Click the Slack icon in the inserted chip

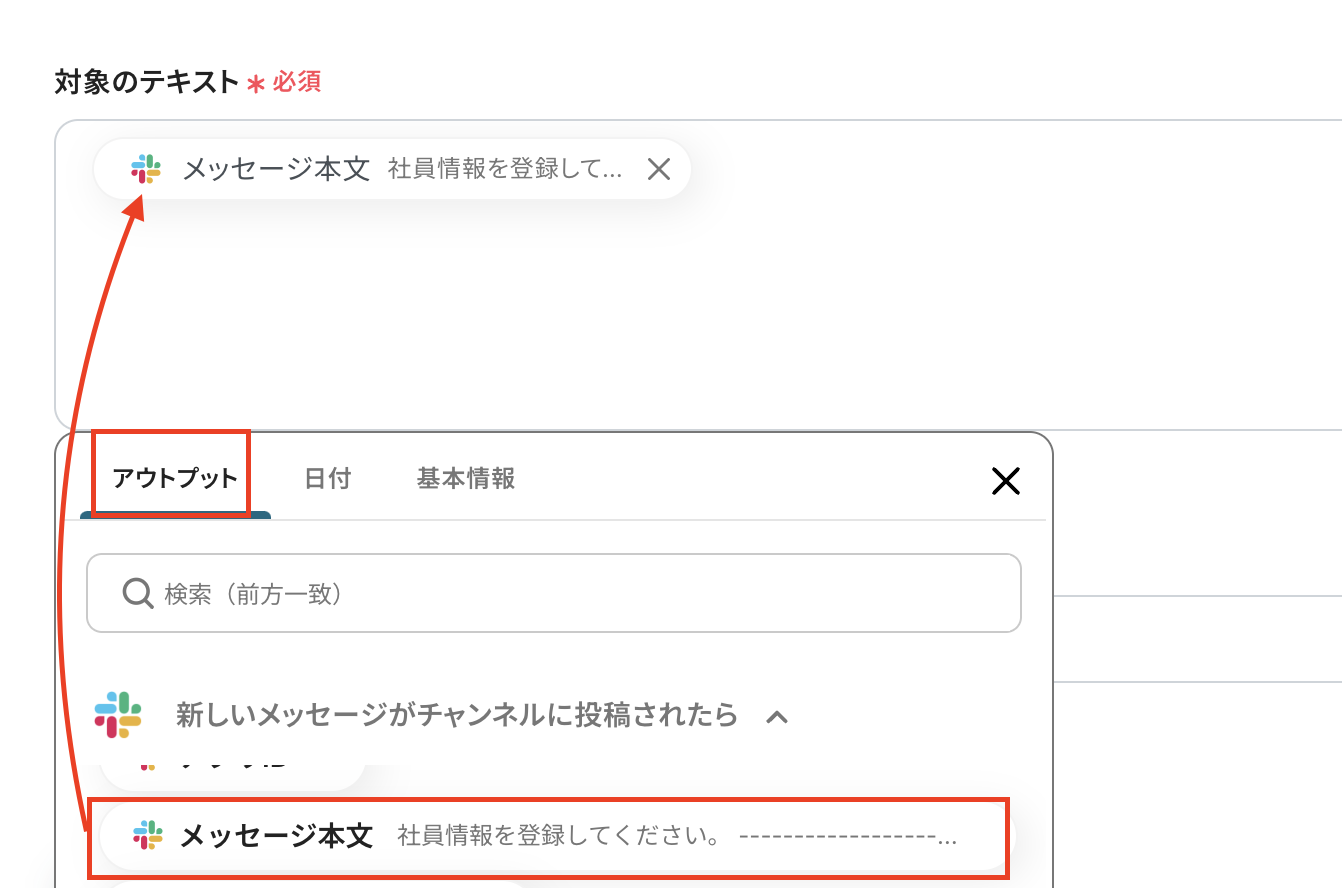(x=146, y=169)
